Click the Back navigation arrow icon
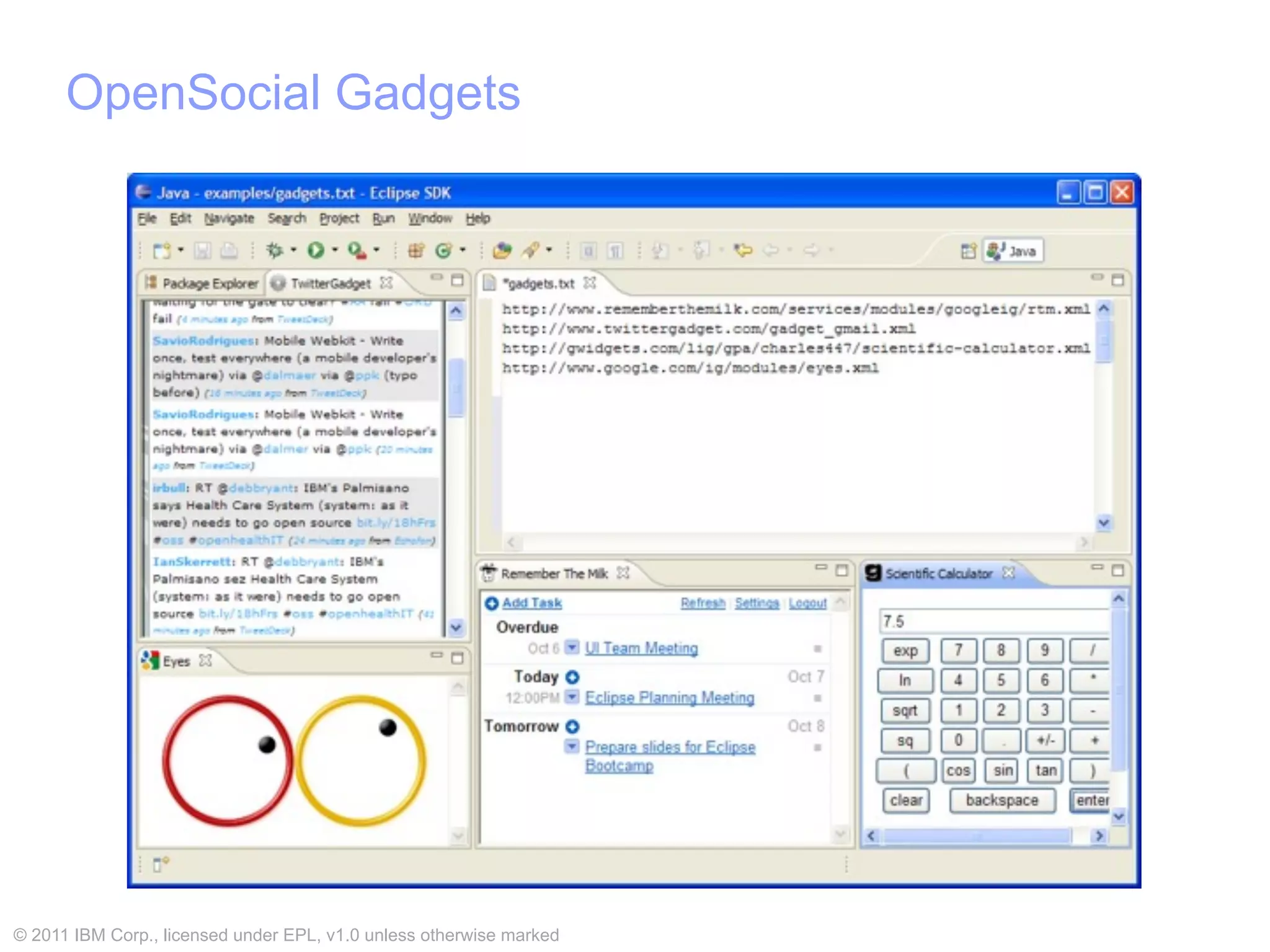Image resolution: width=1270 pixels, height=952 pixels. pos(771,250)
